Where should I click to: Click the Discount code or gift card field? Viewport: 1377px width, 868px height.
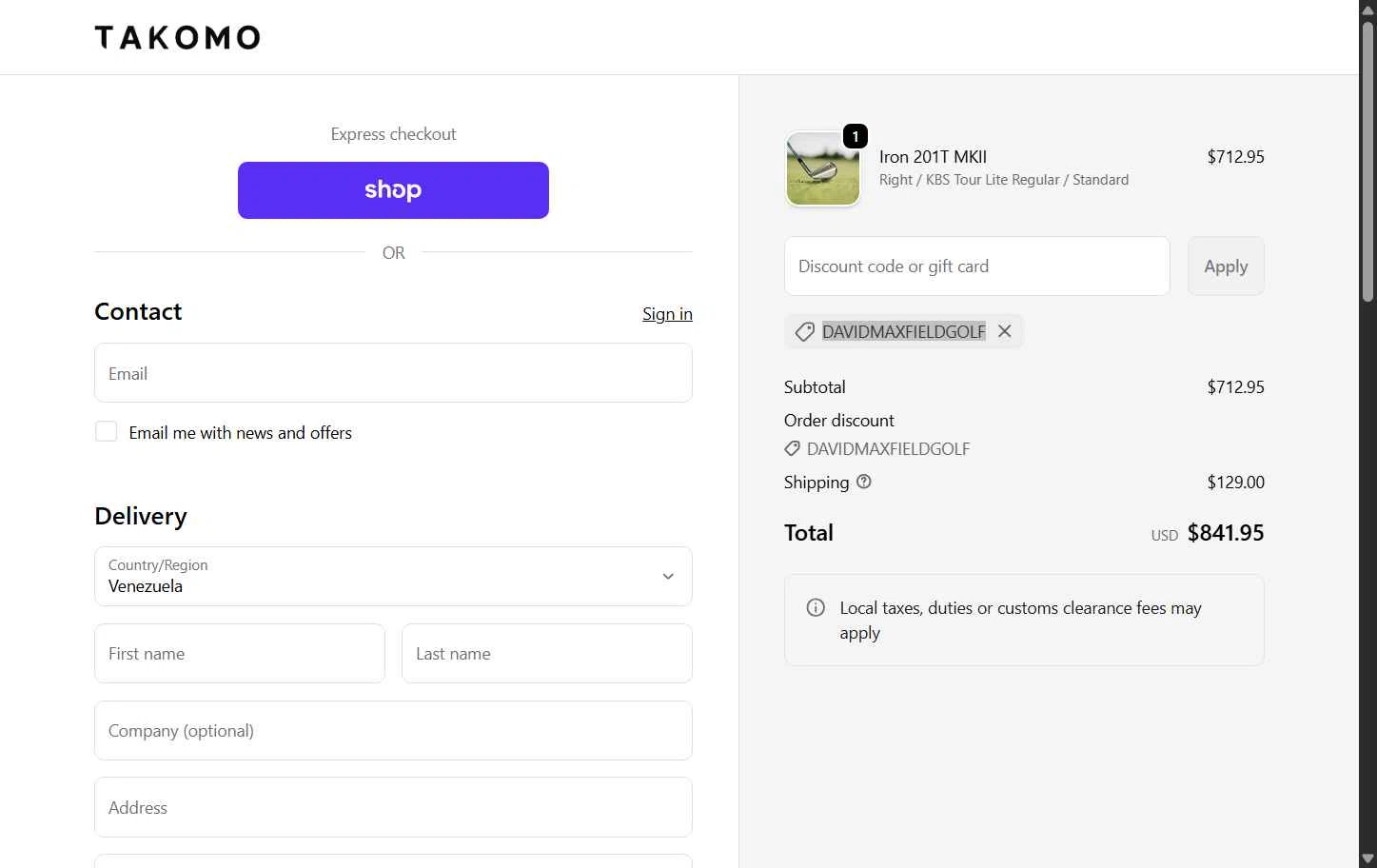977,266
